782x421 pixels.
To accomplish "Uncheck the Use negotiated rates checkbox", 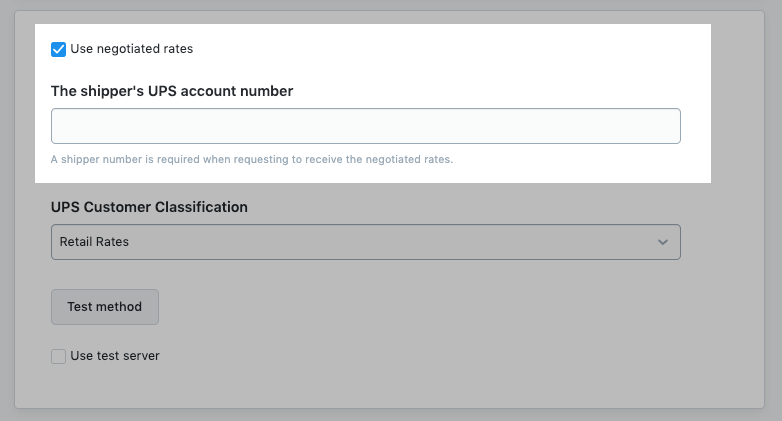I will (x=59, y=49).
